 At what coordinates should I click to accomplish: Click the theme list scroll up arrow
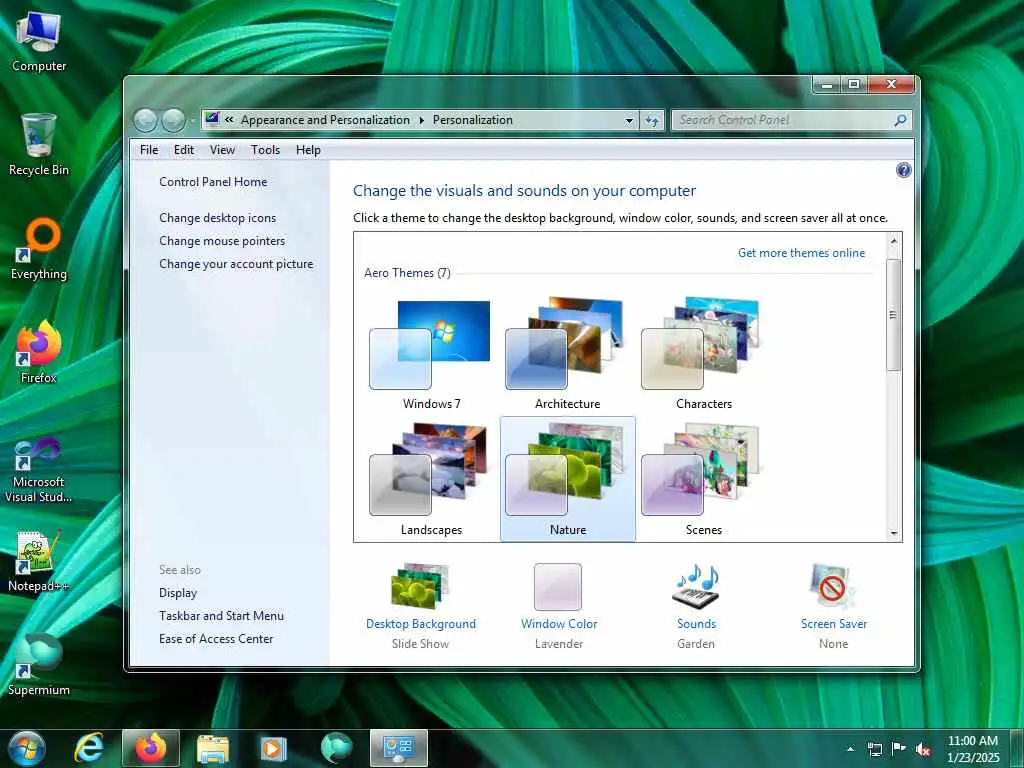(893, 241)
